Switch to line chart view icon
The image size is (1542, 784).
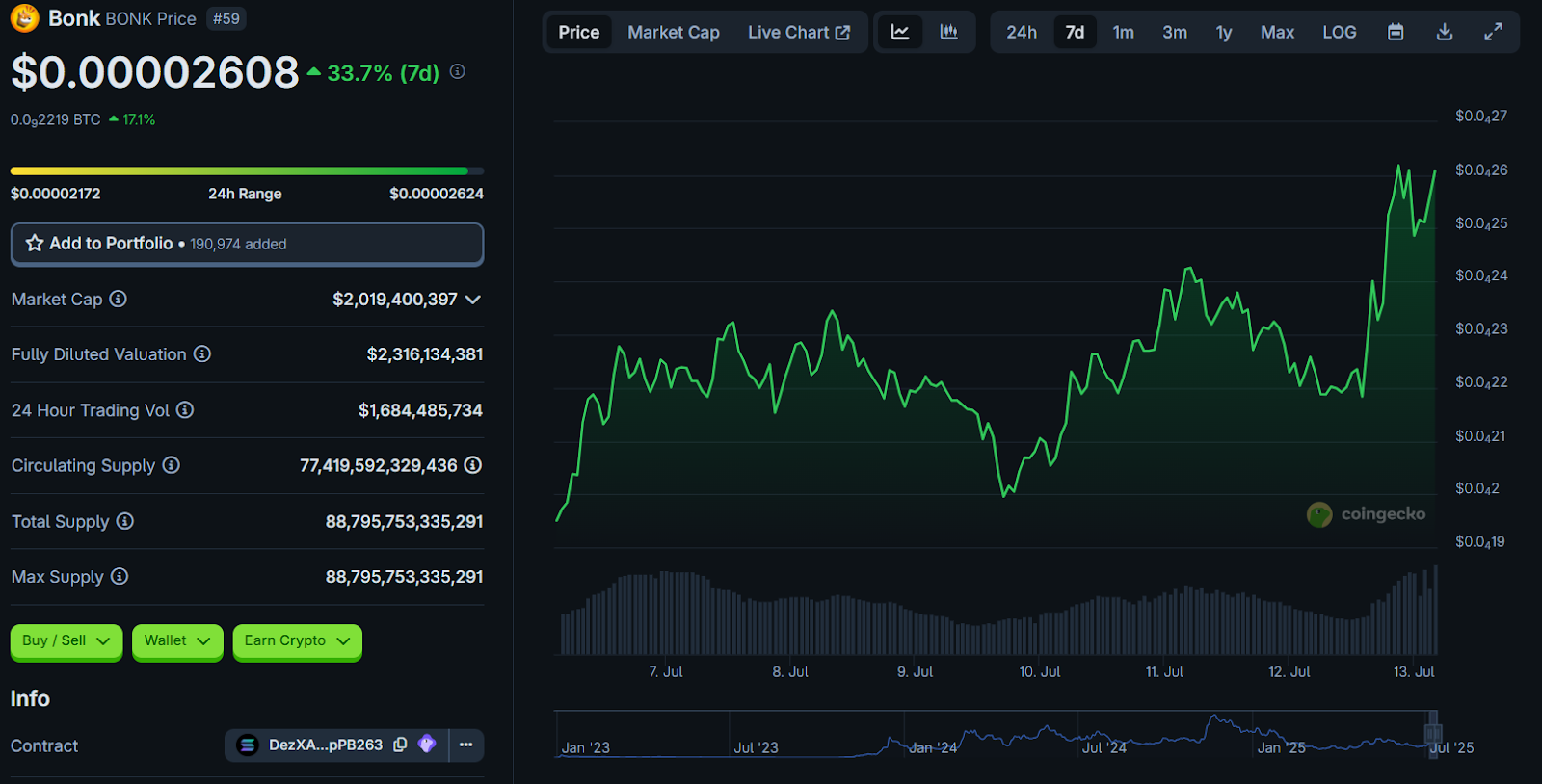(899, 32)
